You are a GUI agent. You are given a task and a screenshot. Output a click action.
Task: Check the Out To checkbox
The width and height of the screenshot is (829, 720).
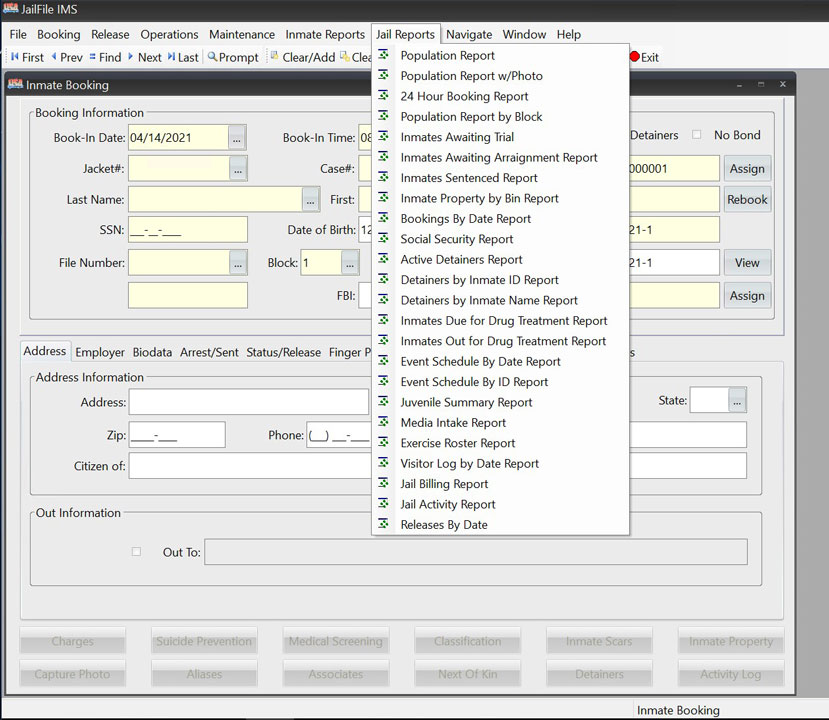136,552
